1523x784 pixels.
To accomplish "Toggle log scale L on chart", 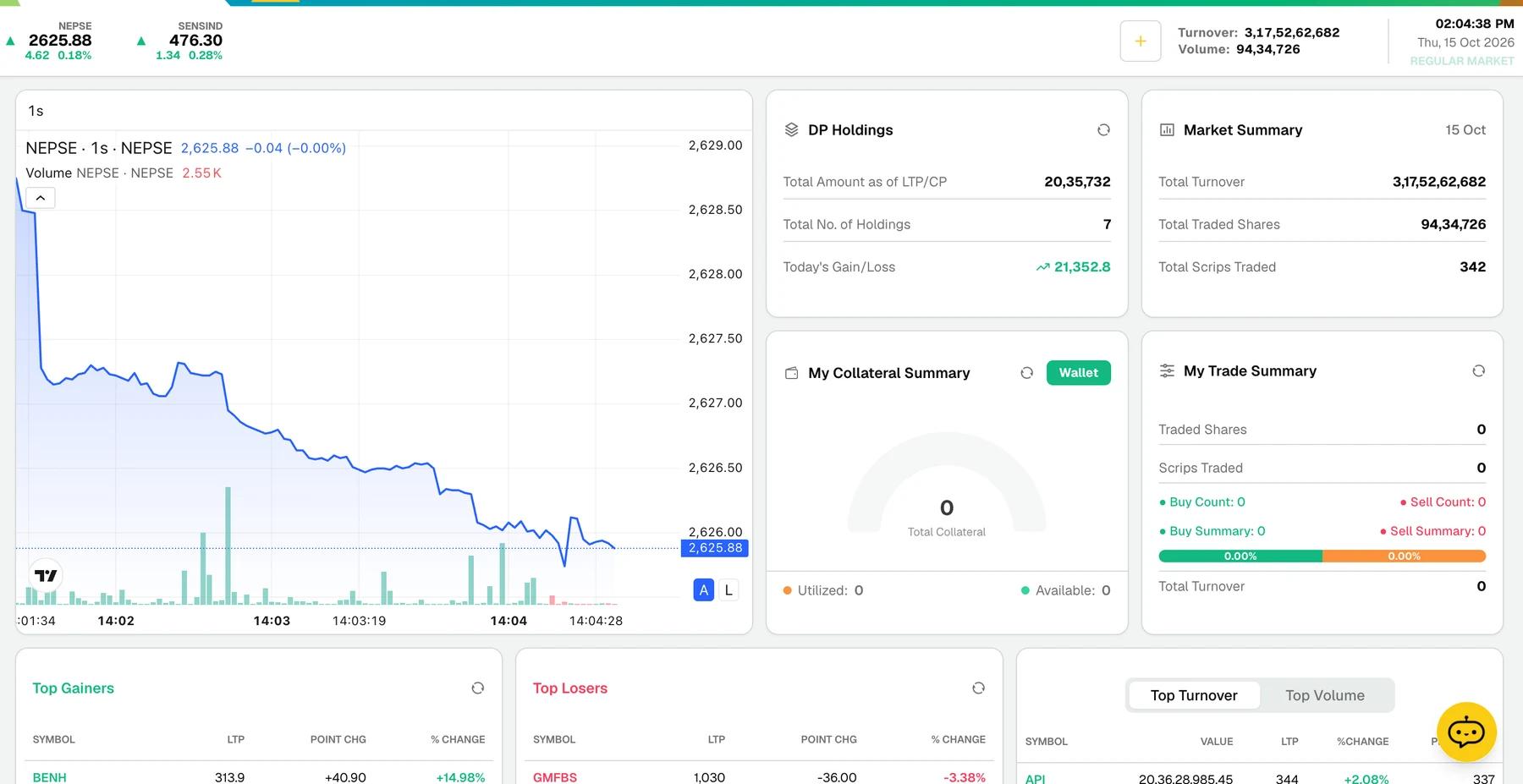I will 729,590.
